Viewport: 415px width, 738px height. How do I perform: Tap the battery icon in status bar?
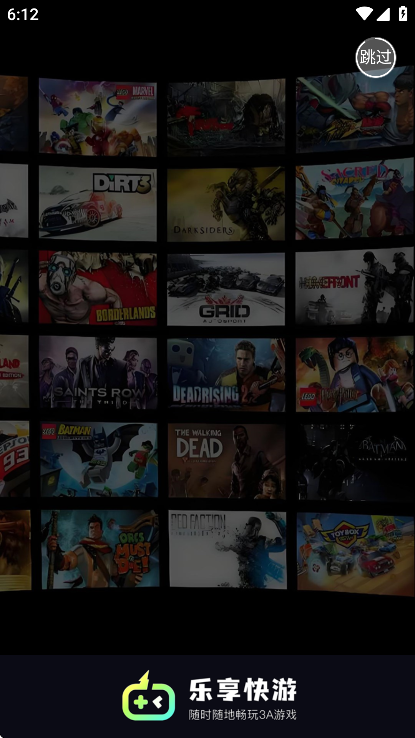(403, 14)
